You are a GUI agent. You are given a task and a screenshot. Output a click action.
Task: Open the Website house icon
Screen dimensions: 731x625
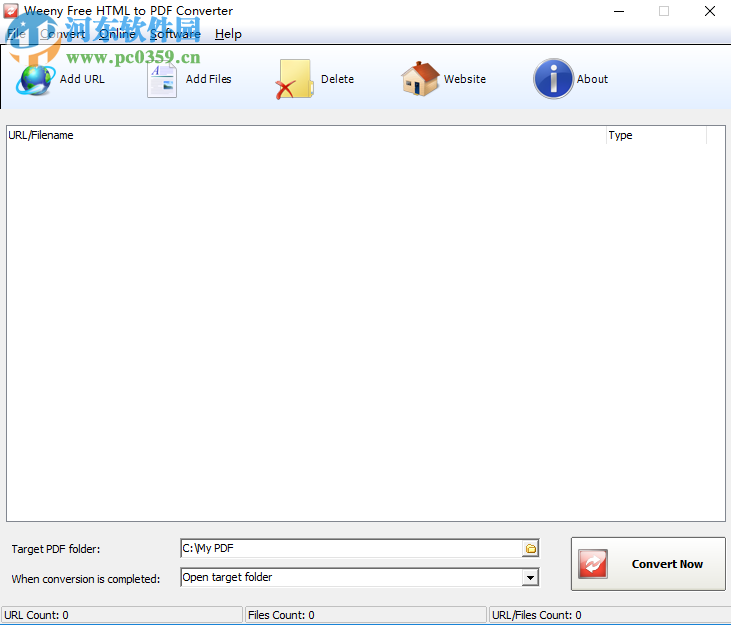[x=420, y=79]
